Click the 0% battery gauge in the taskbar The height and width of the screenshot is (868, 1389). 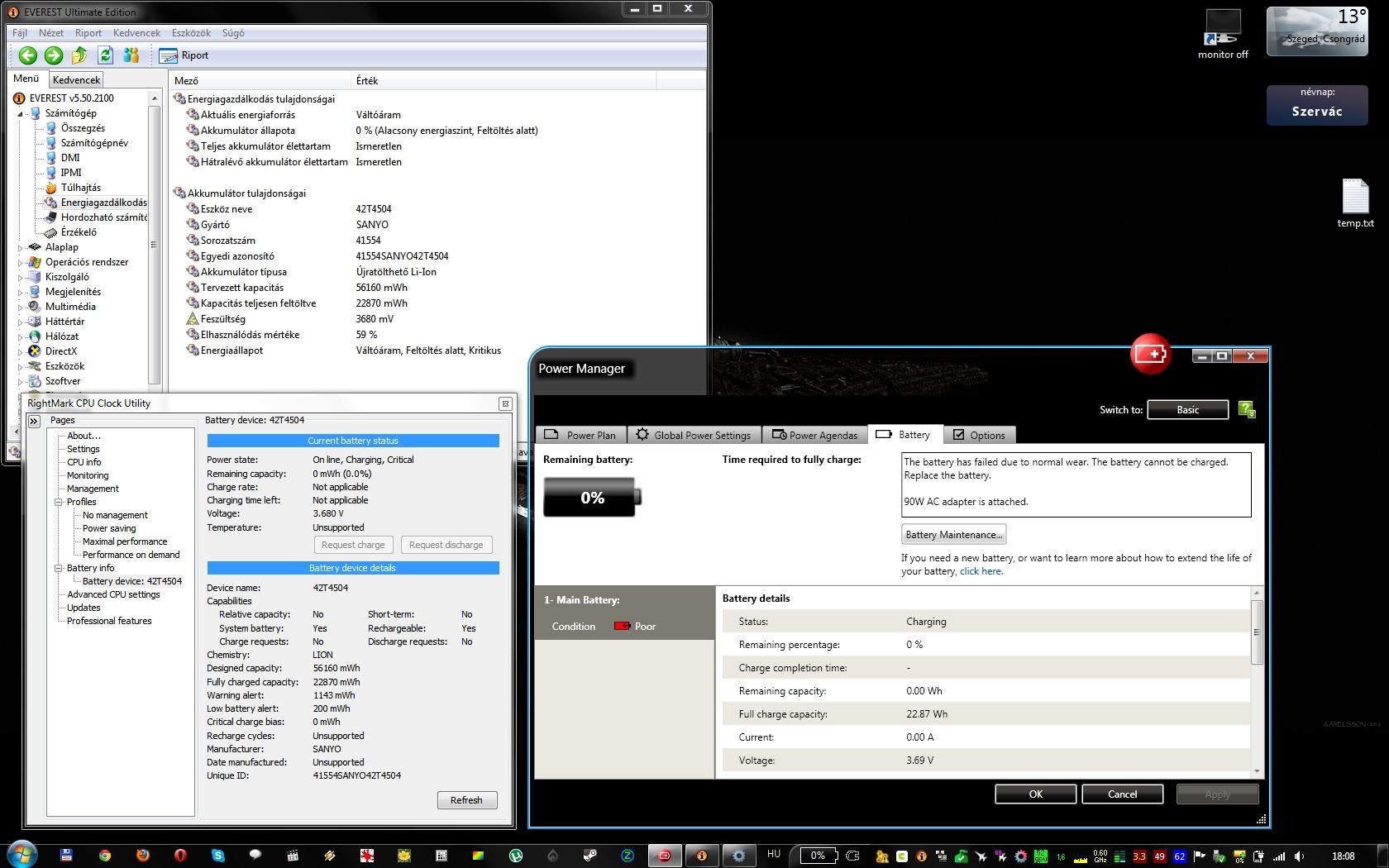[x=818, y=856]
